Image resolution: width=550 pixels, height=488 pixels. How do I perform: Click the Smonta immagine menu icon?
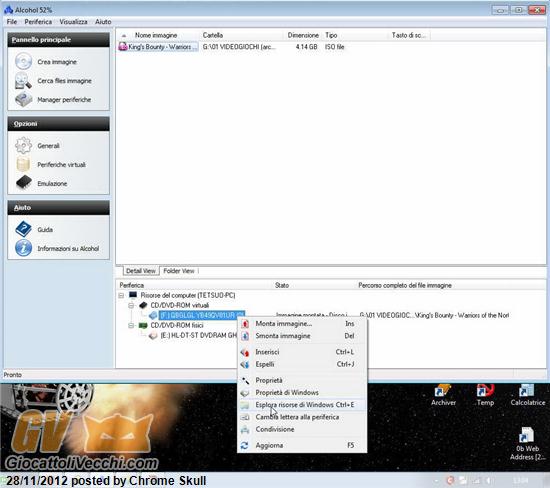tap(245, 336)
